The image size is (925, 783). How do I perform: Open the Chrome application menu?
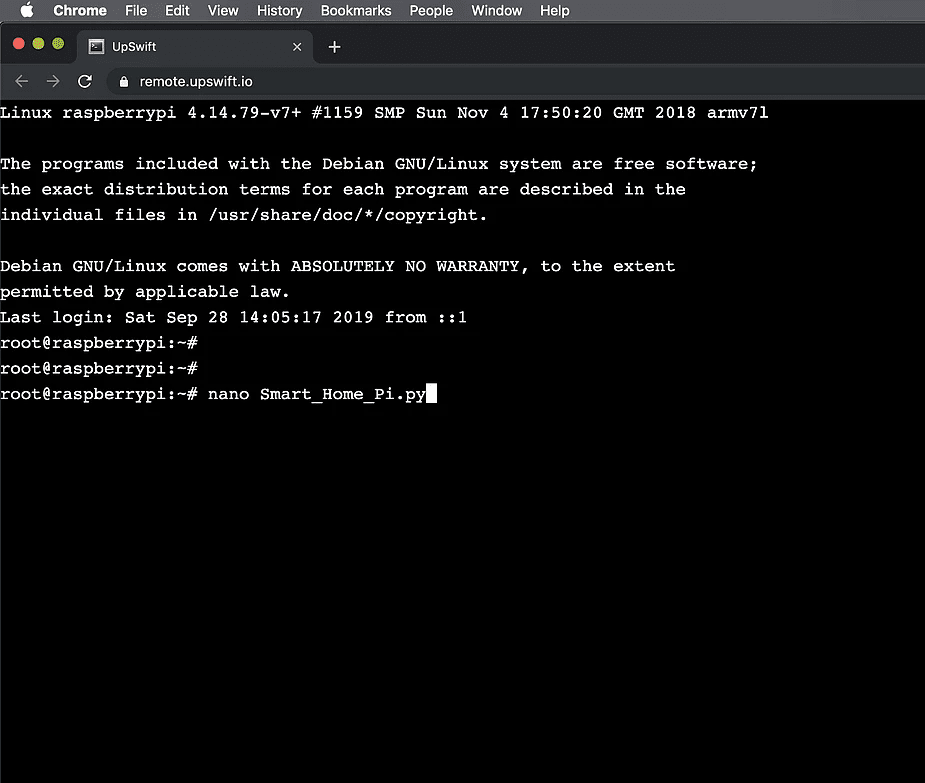[80, 11]
